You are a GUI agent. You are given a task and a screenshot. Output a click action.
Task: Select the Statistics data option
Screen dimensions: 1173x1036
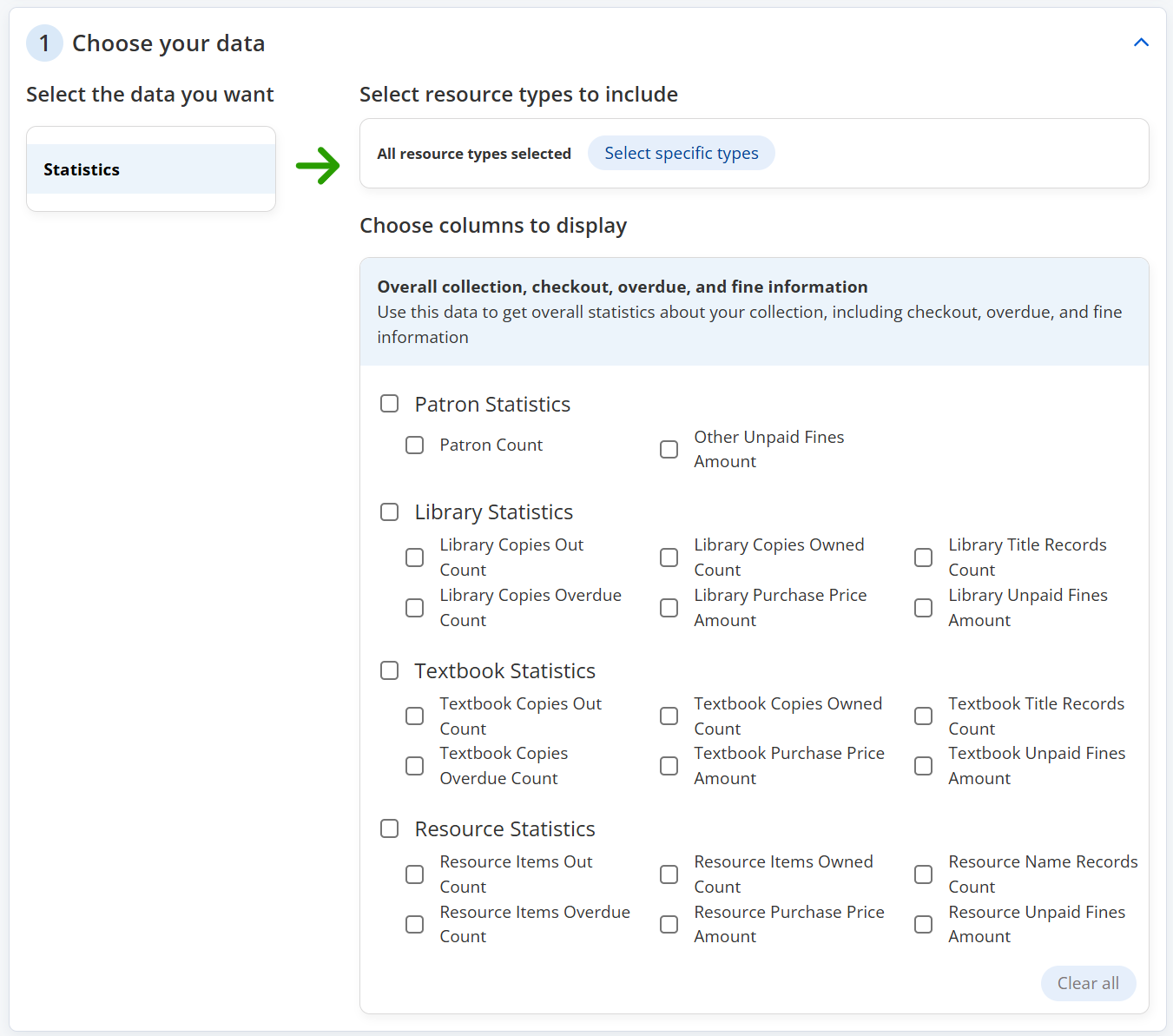[151, 169]
